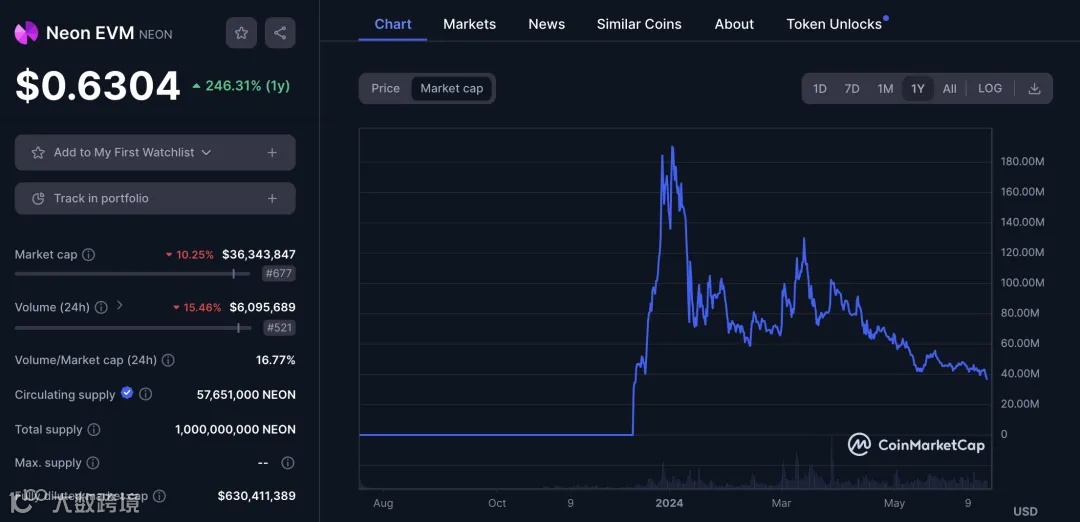This screenshot has height=522, width=1080.
Task: Toggle LOG scale on the chart
Action: pyautogui.click(x=990, y=88)
